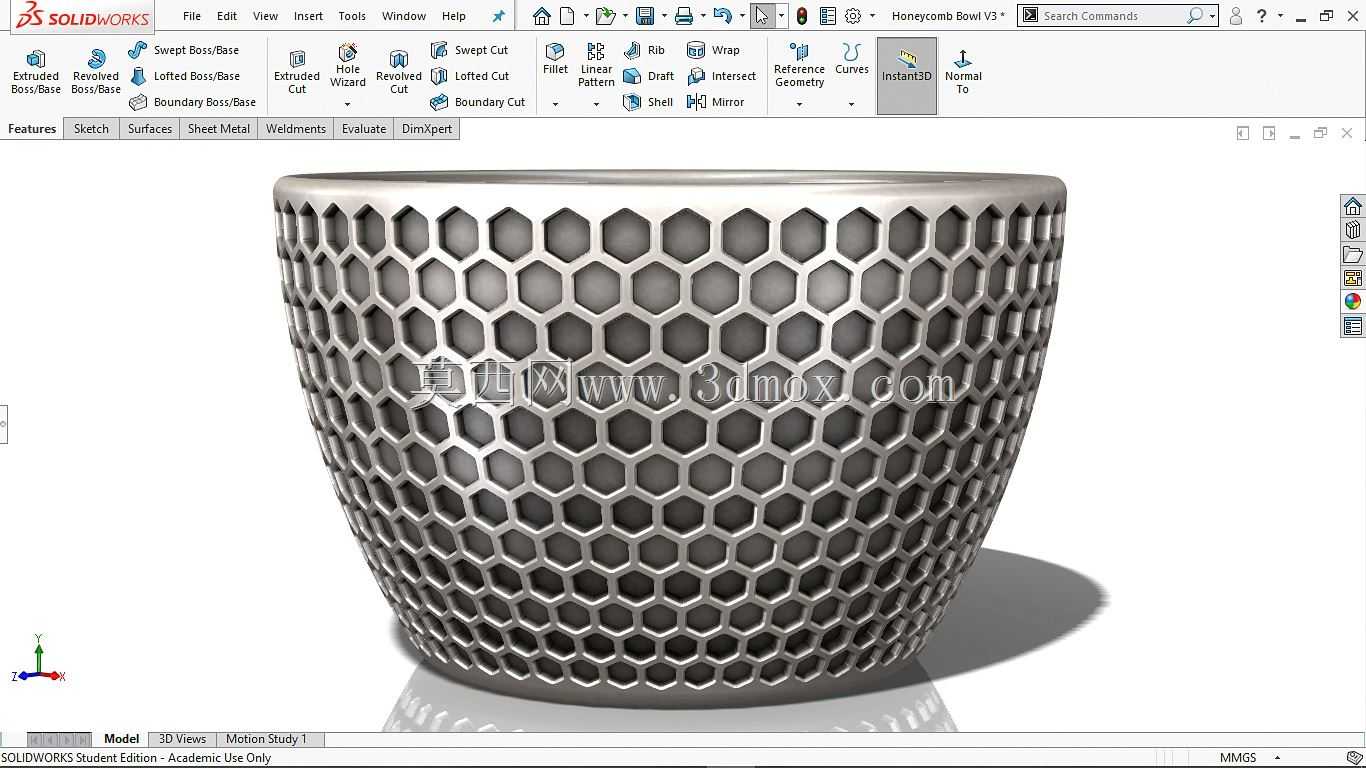Click the Mirror feature icon

[x=697, y=102]
